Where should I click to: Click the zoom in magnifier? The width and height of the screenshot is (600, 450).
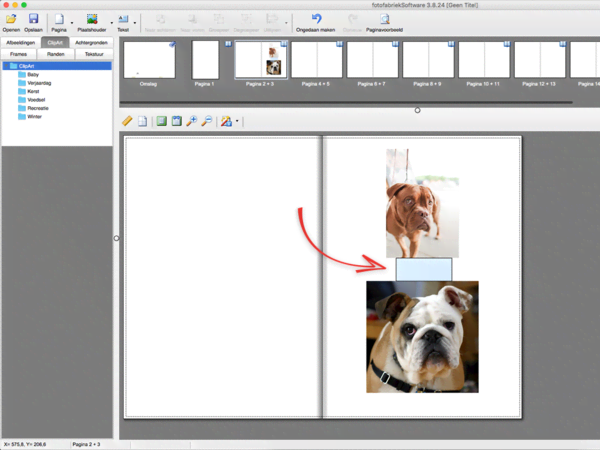[x=191, y=121]
